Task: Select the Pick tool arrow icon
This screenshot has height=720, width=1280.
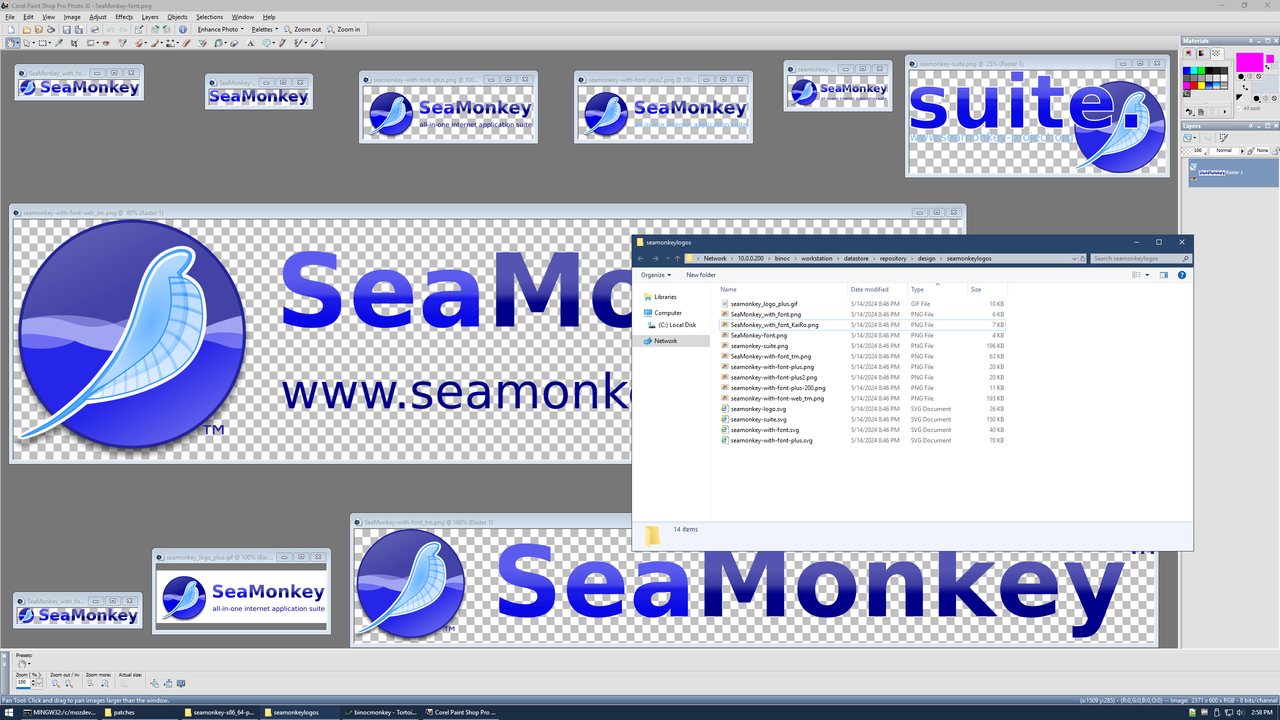Action: pos(27,43)
